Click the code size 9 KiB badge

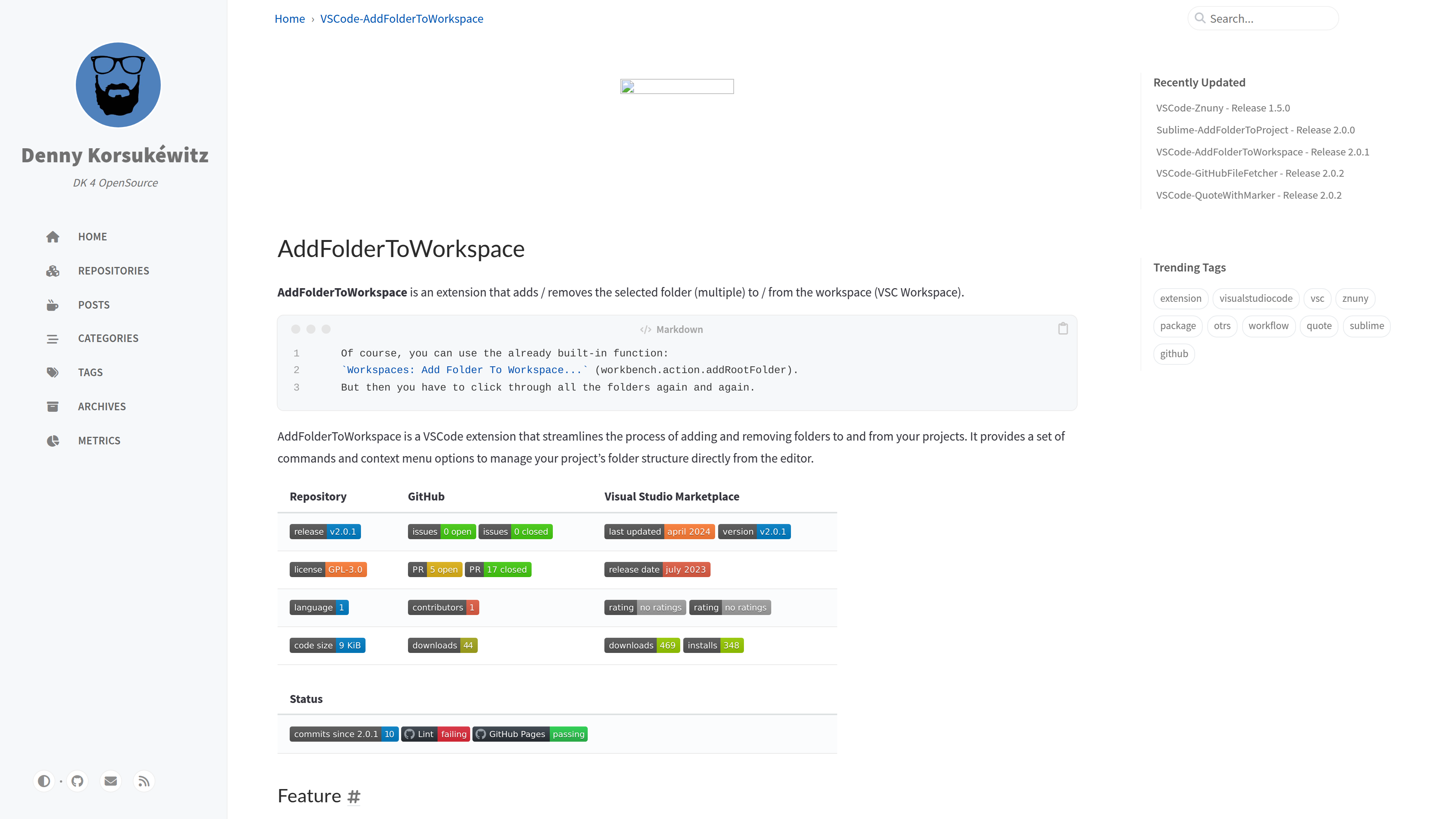(x=327, y=645)
